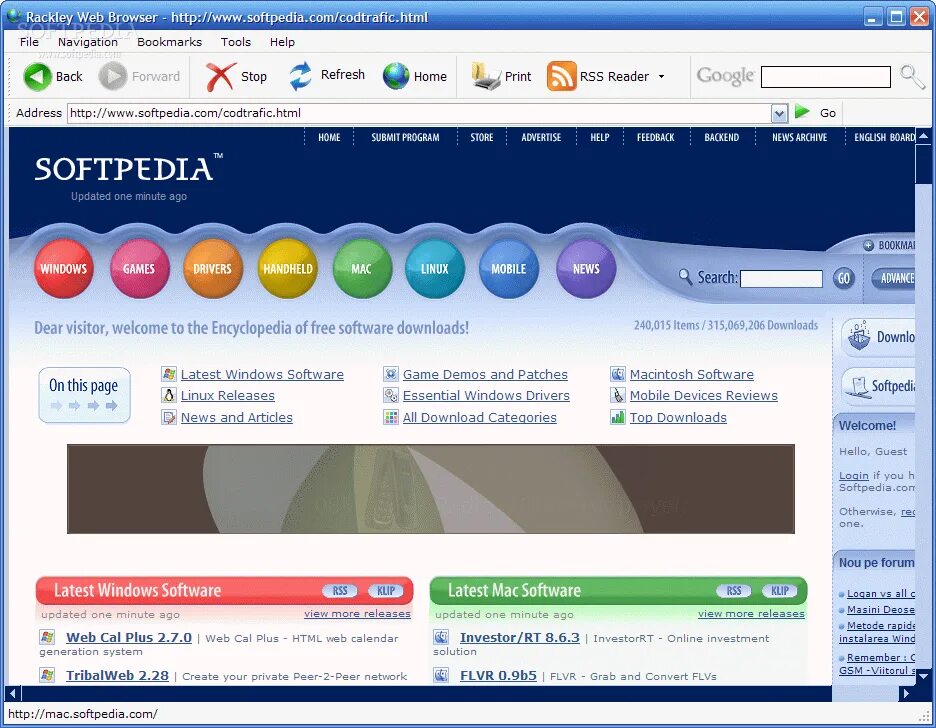Click the Top Downloads link

[x=678, y=417]
